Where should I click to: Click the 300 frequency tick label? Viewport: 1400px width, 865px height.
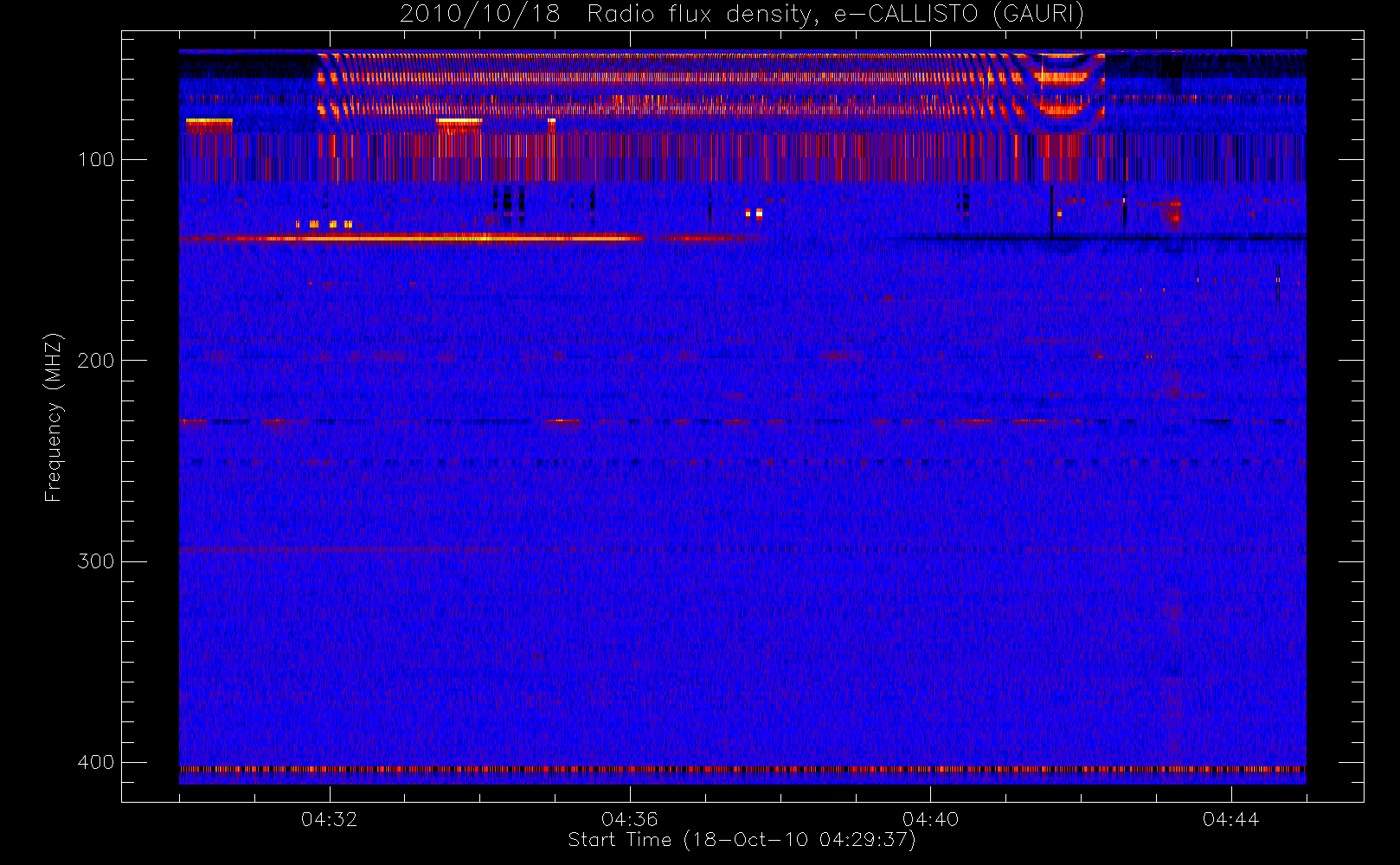pos(95,561)
